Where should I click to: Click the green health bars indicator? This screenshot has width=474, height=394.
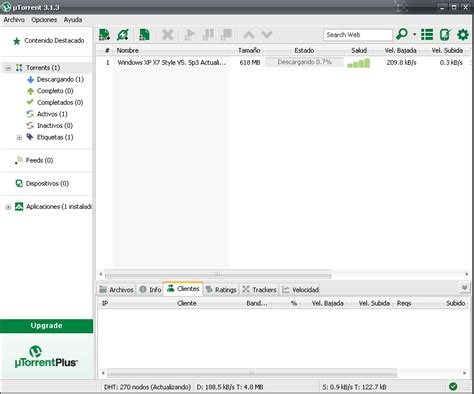[x=359, y=63]
